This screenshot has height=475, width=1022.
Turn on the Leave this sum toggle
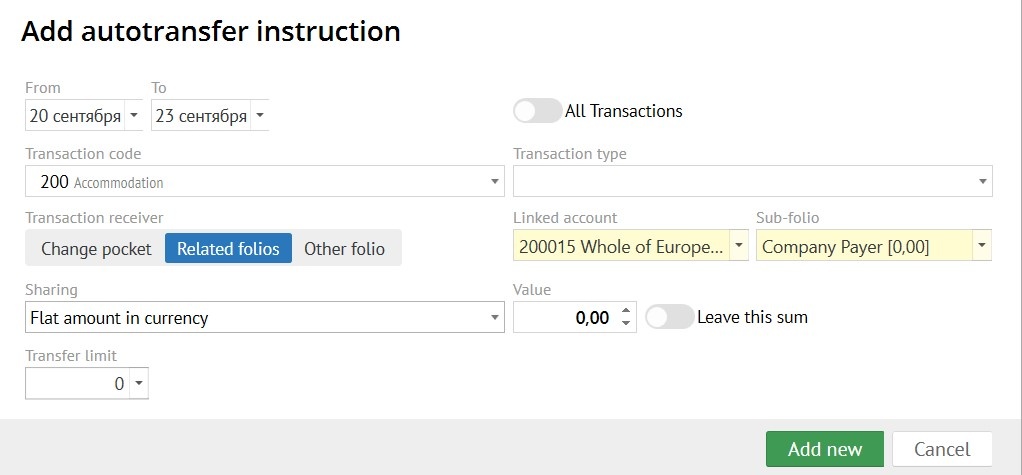pos(669,317)
